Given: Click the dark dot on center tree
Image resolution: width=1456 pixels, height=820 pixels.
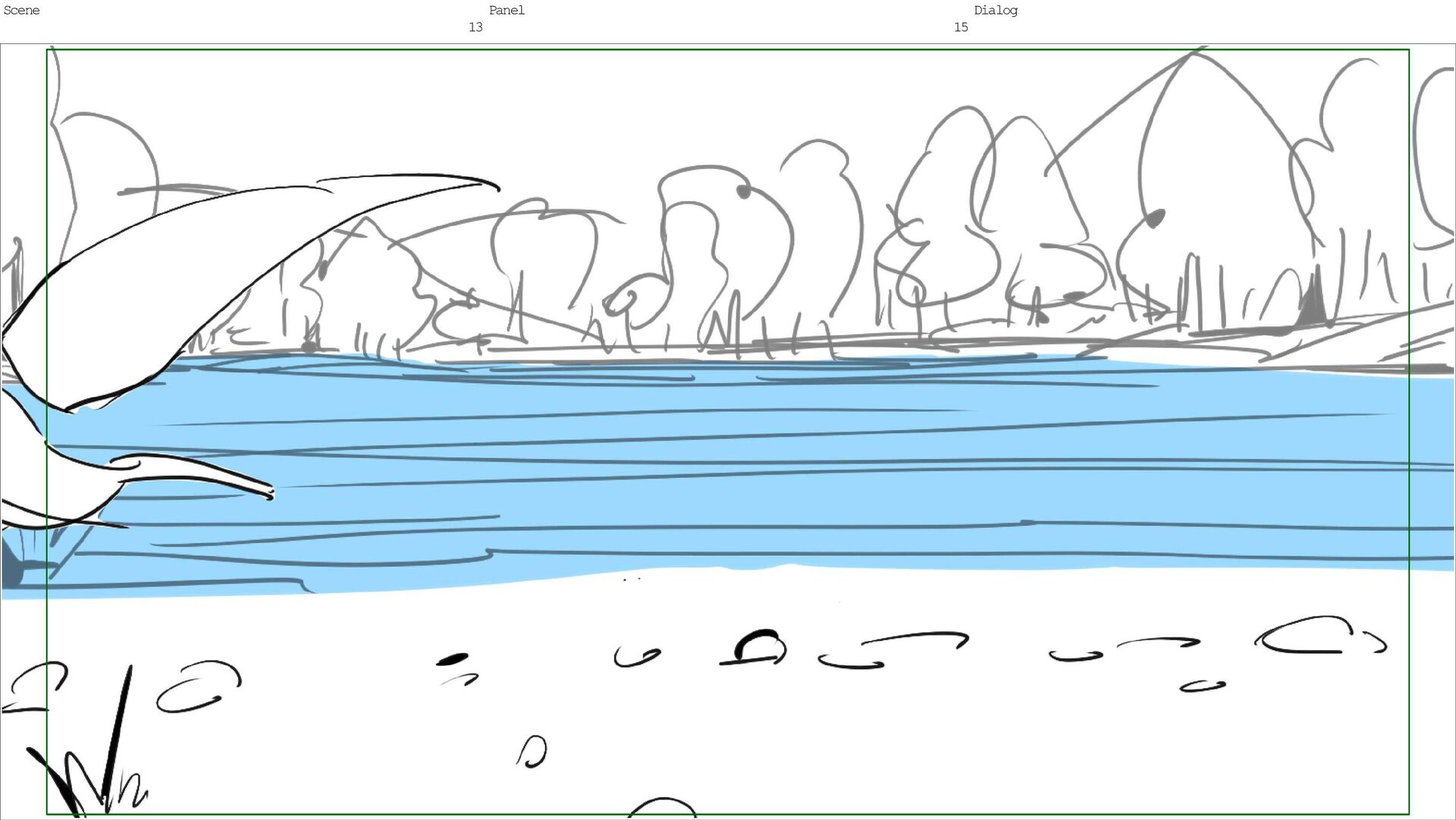Looking at the screenshot, I should click(743, 191).
